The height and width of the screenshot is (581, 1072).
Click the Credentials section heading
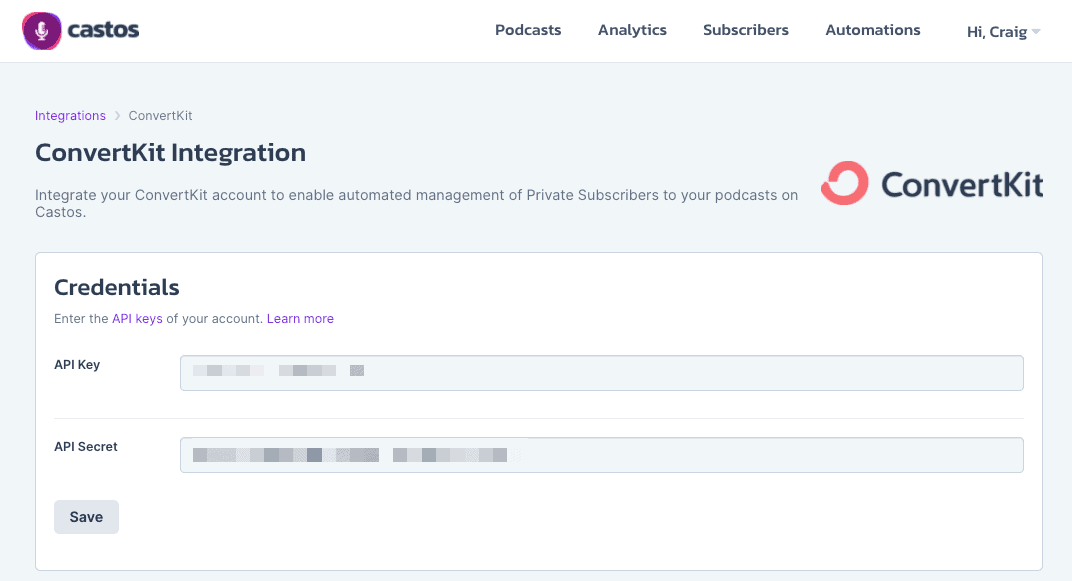(117, 288)
